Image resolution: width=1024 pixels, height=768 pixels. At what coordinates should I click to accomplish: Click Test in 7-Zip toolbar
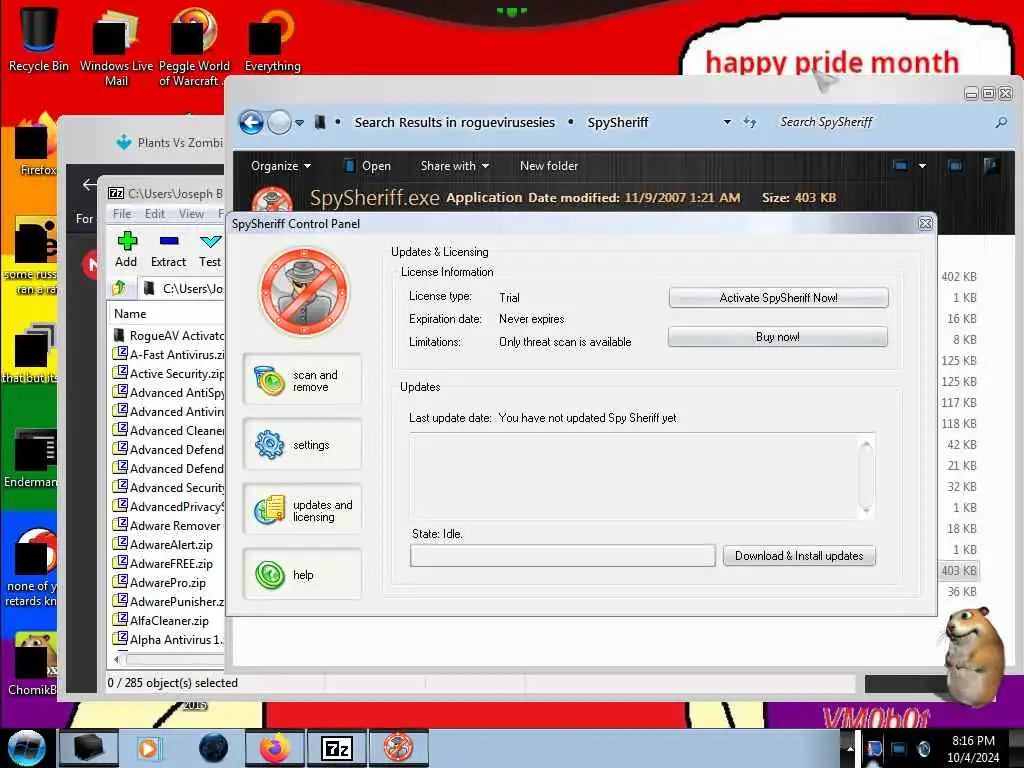click(x=210, y=249)
